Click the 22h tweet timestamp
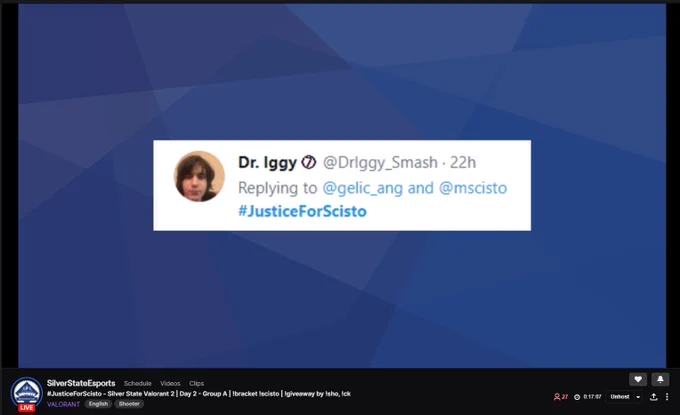 pos(463,163)
